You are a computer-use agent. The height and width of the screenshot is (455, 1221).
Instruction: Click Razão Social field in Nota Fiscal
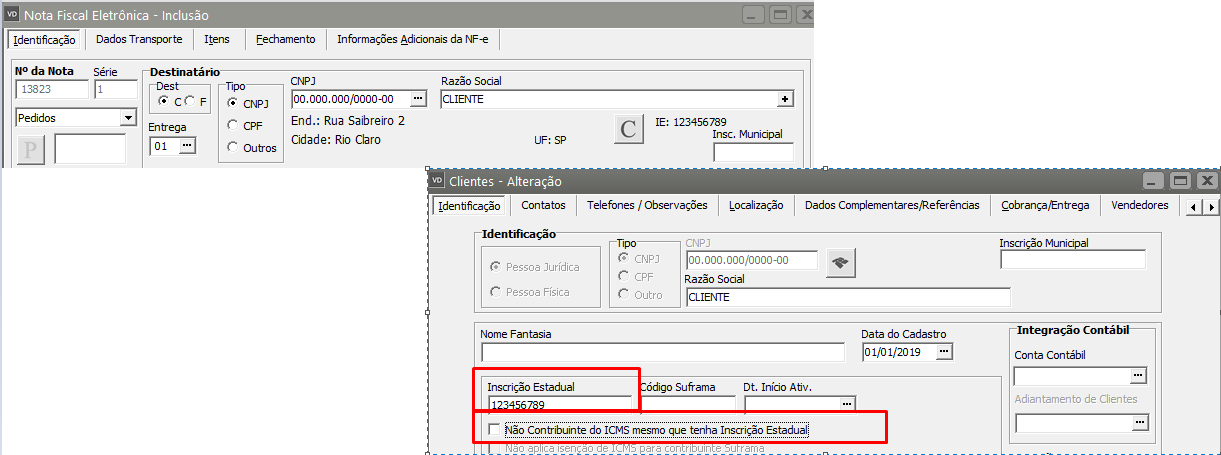click(x=608, y=99)
